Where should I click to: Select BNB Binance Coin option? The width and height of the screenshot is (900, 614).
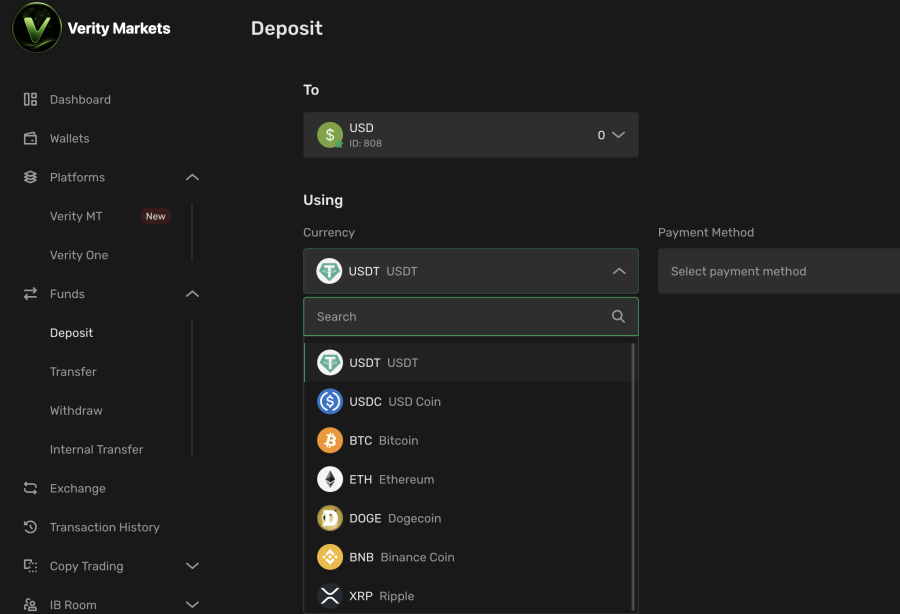(x=468, y=557)
